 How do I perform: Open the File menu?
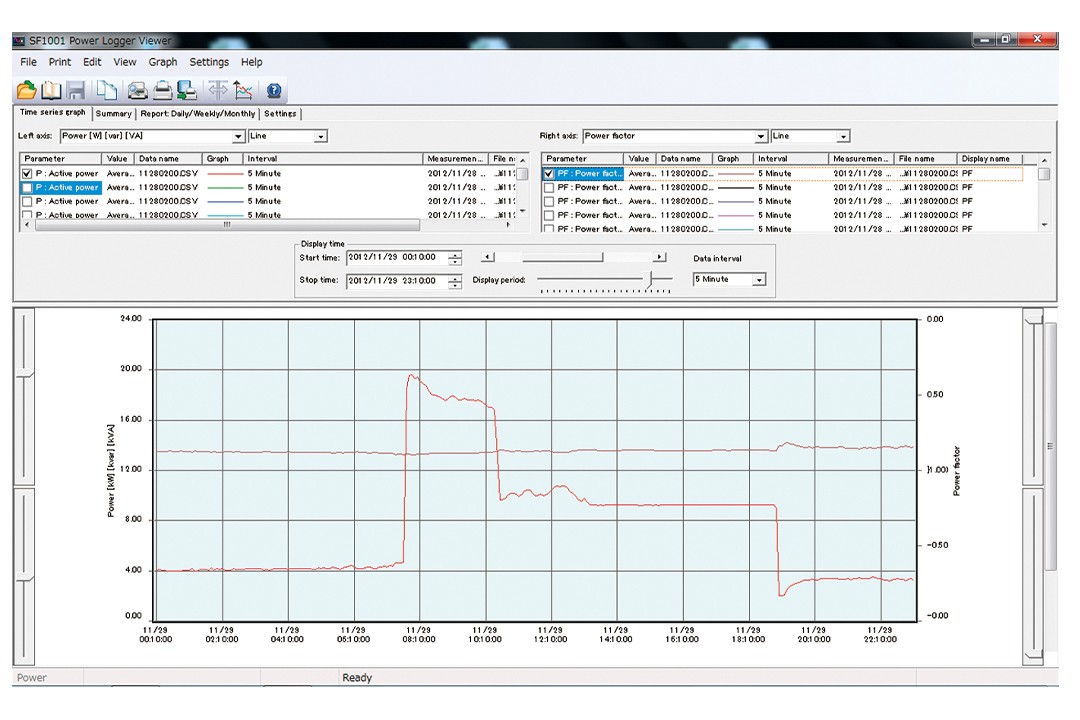click(x=28, y=62)
